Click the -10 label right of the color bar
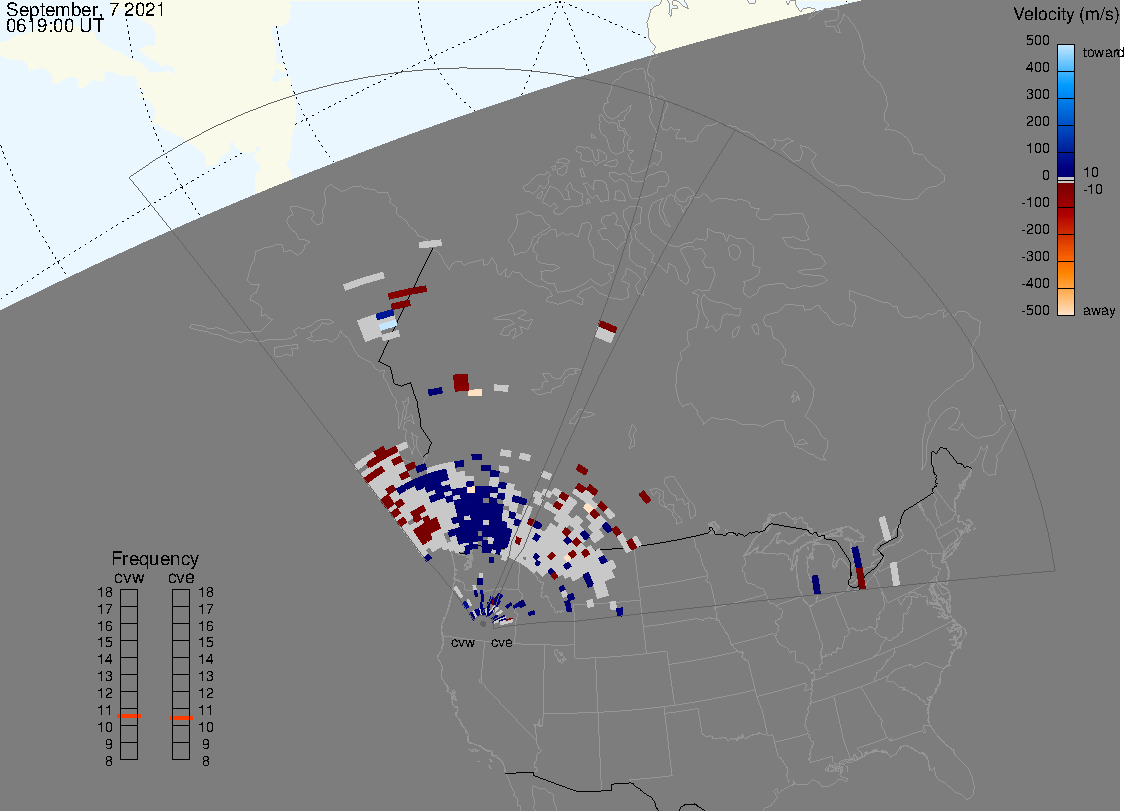1124x811 pixels. (x=1092, y=189)
